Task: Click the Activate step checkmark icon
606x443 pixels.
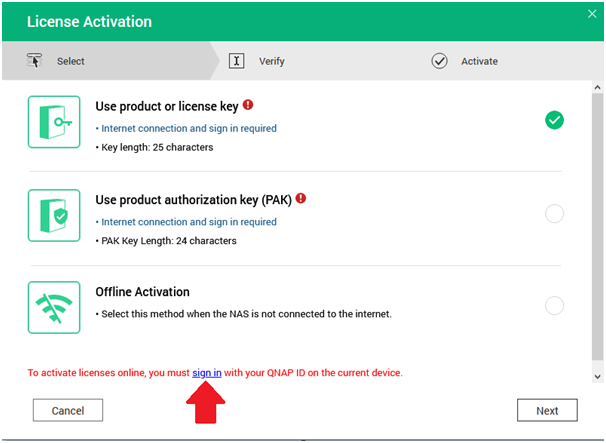Action: [x=439, y=61]
